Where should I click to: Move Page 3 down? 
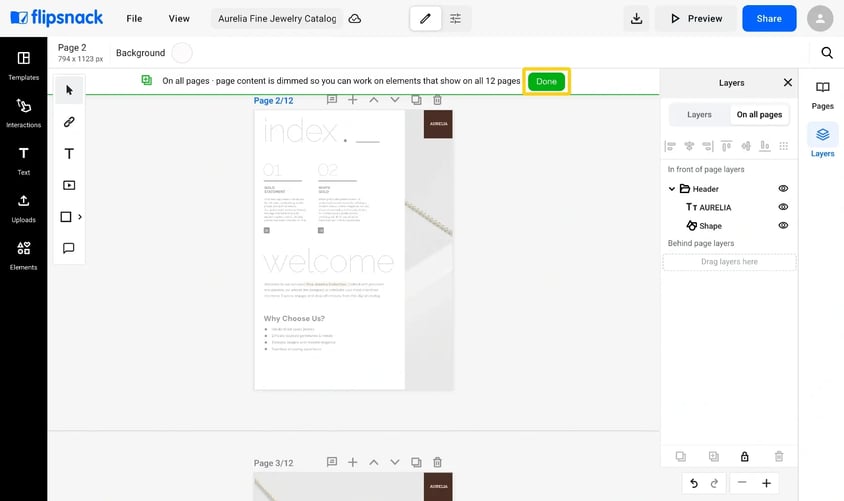click(x=395, y=462)
